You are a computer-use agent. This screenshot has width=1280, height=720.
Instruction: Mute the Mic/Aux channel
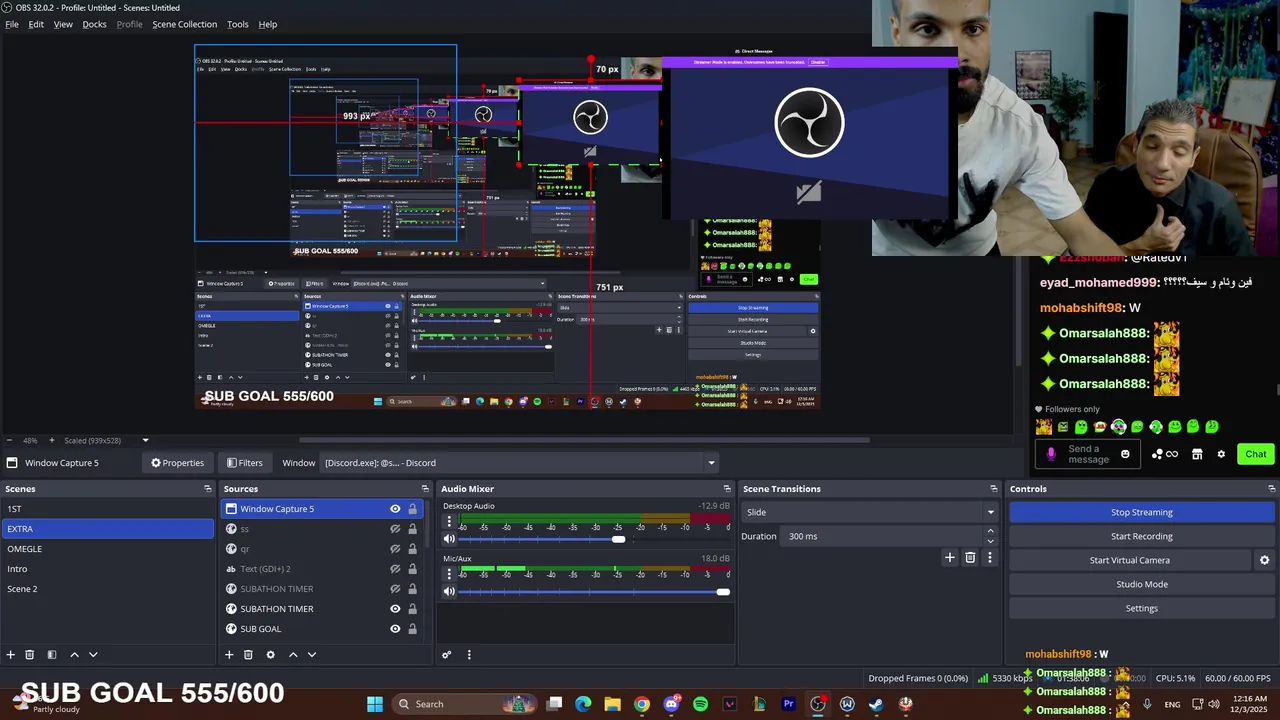click(449, 592)
